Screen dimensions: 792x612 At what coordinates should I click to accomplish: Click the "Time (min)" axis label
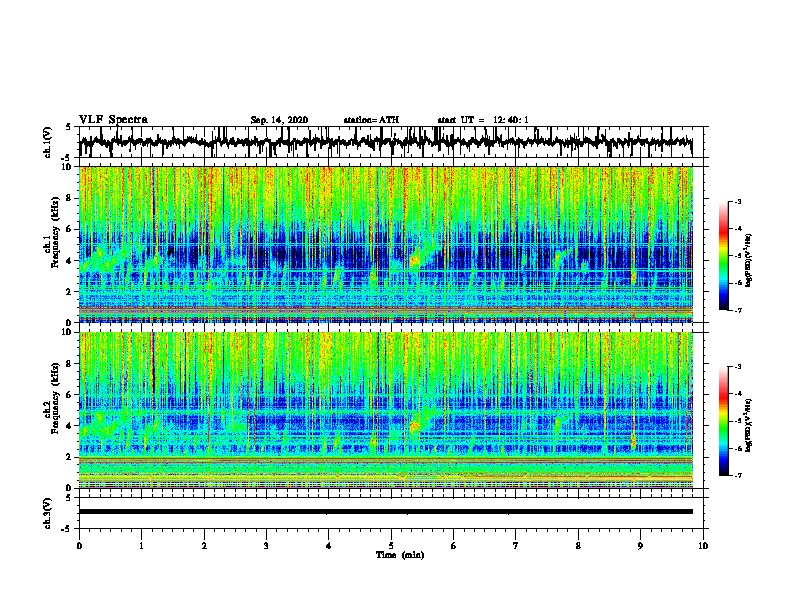pyautogui.click(x=400, y=555)
